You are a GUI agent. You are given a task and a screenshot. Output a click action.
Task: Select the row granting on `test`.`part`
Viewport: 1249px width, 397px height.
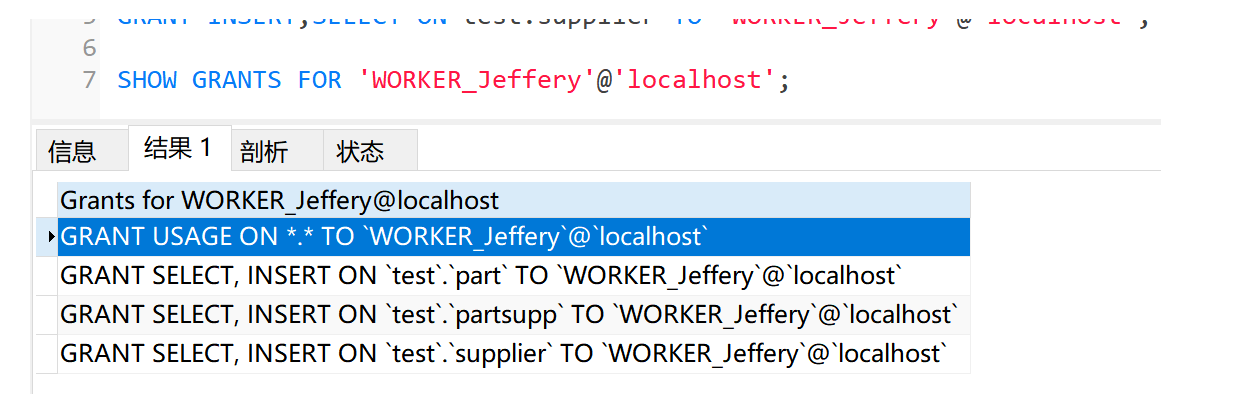513,276
